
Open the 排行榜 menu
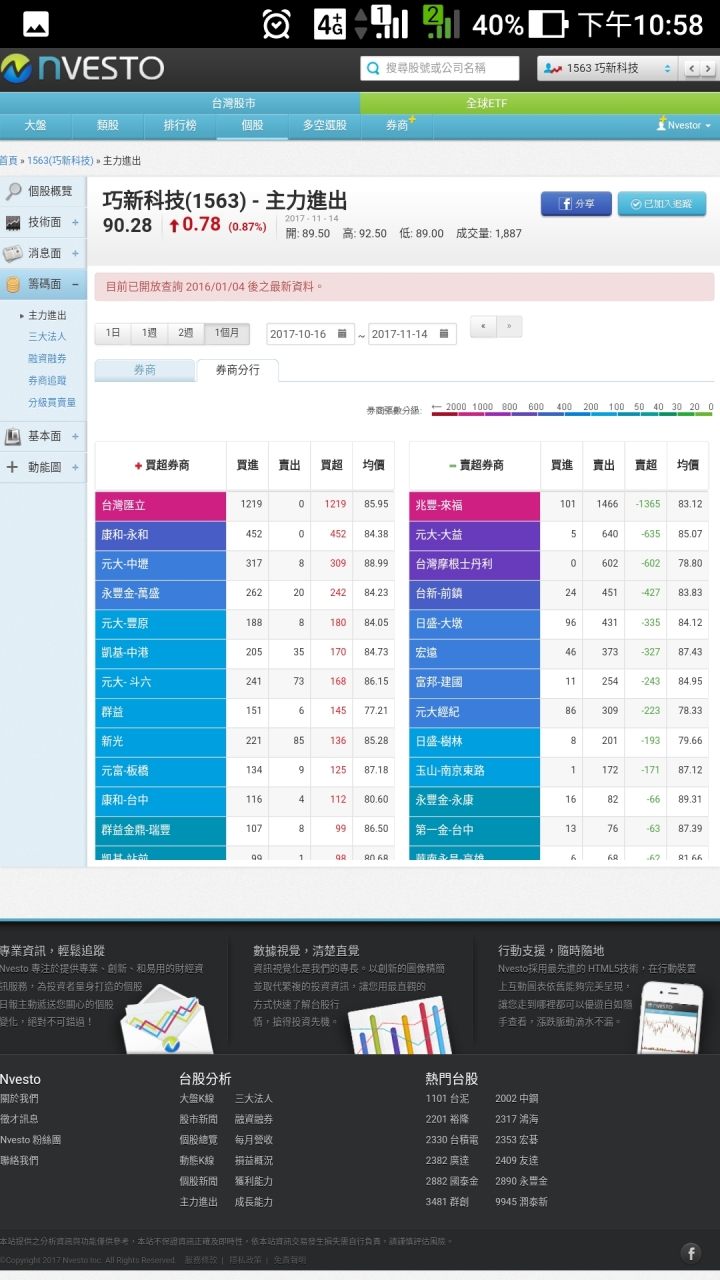point(180,125)
